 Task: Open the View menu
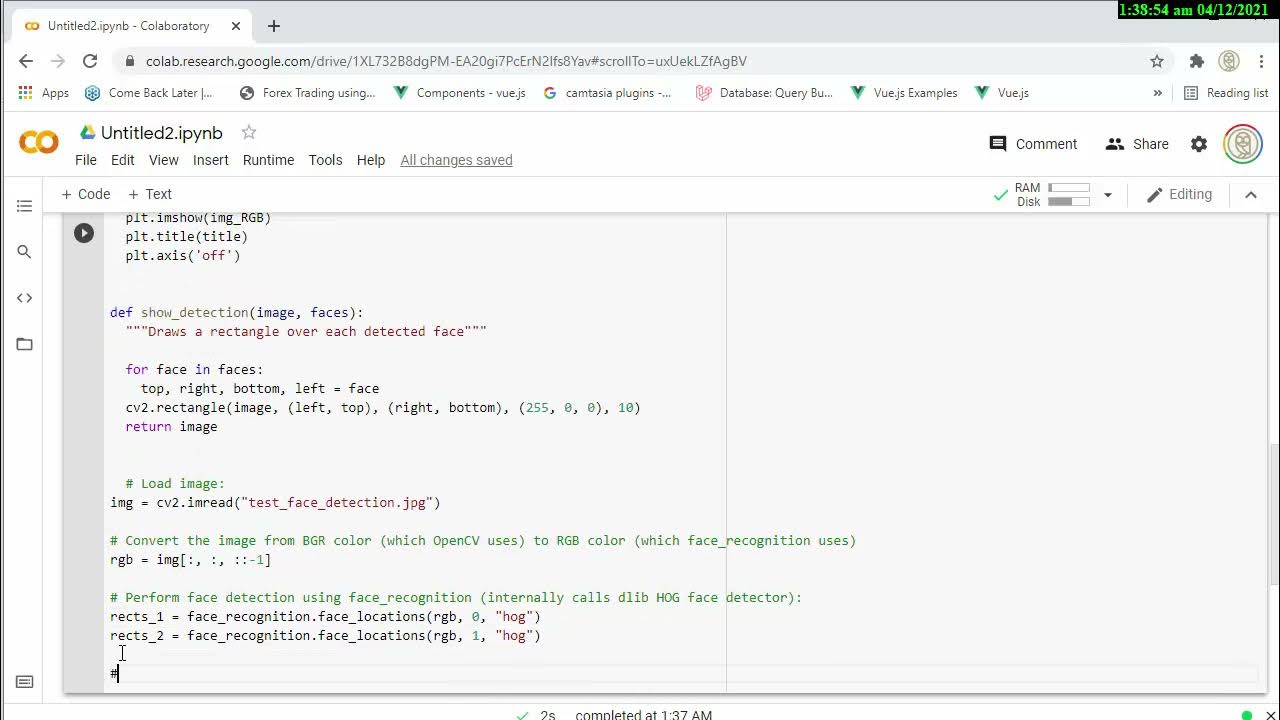pyautogui.click(x=163, y=160)
